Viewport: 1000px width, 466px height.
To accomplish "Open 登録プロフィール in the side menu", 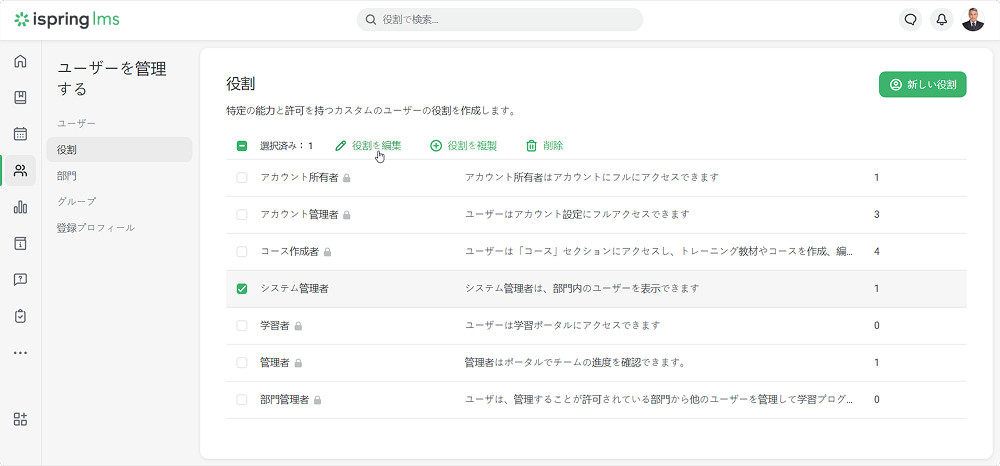I will point(96,228).
